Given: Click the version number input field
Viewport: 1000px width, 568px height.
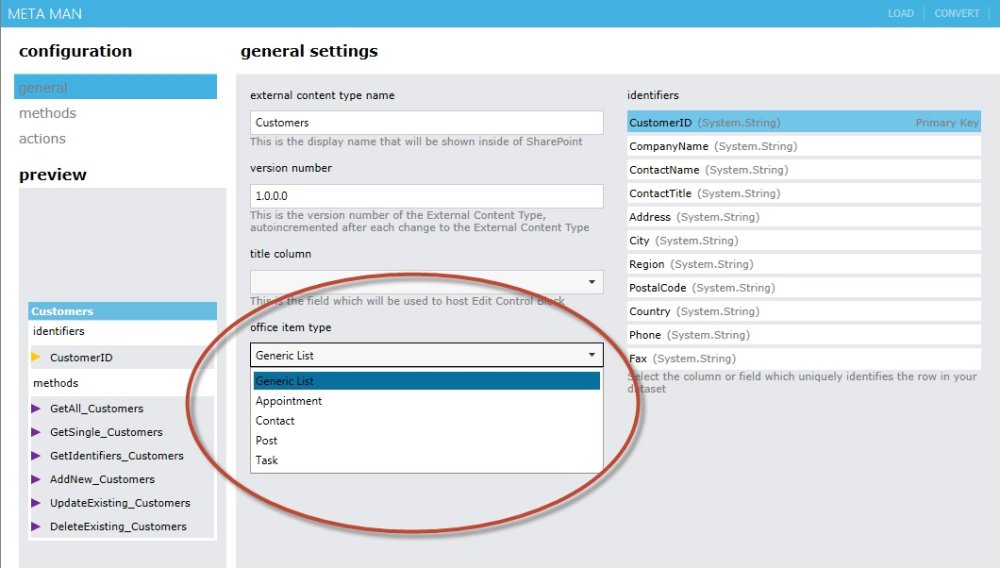Looking at the screenshot, I should point(426,196).
